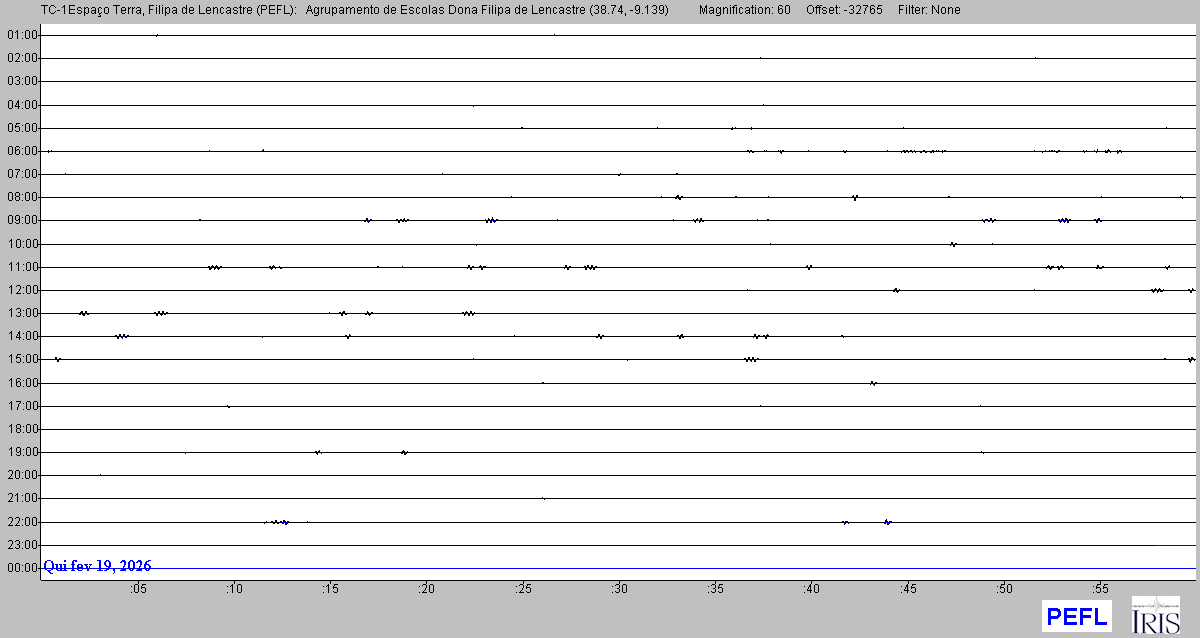
Task: Click the signal burst on the 10:00 trace
Action: pyautogui.click(x=953, y=244)
